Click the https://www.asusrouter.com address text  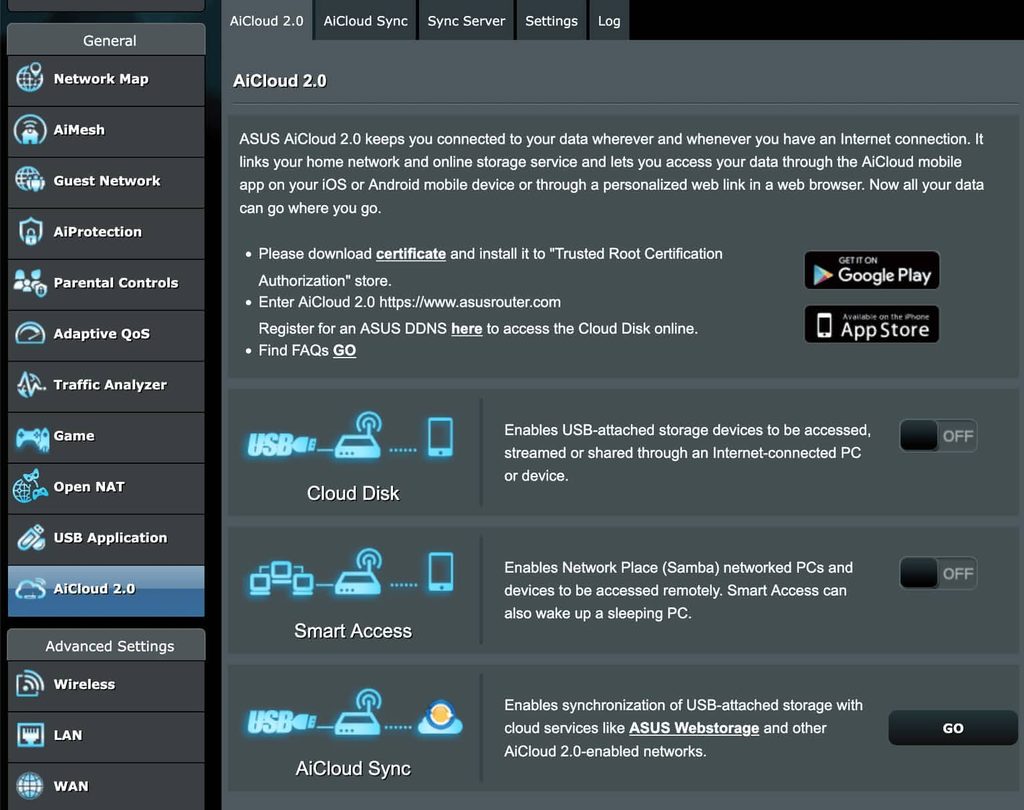click(470, 302)
